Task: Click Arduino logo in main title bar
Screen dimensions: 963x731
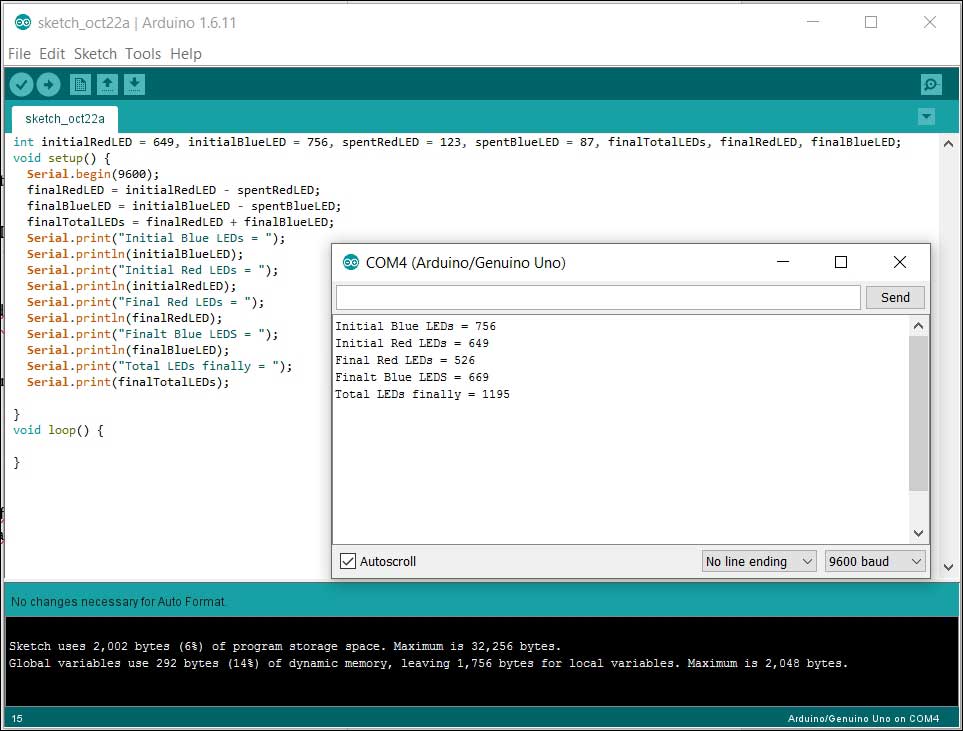Action: pos(22,22)
